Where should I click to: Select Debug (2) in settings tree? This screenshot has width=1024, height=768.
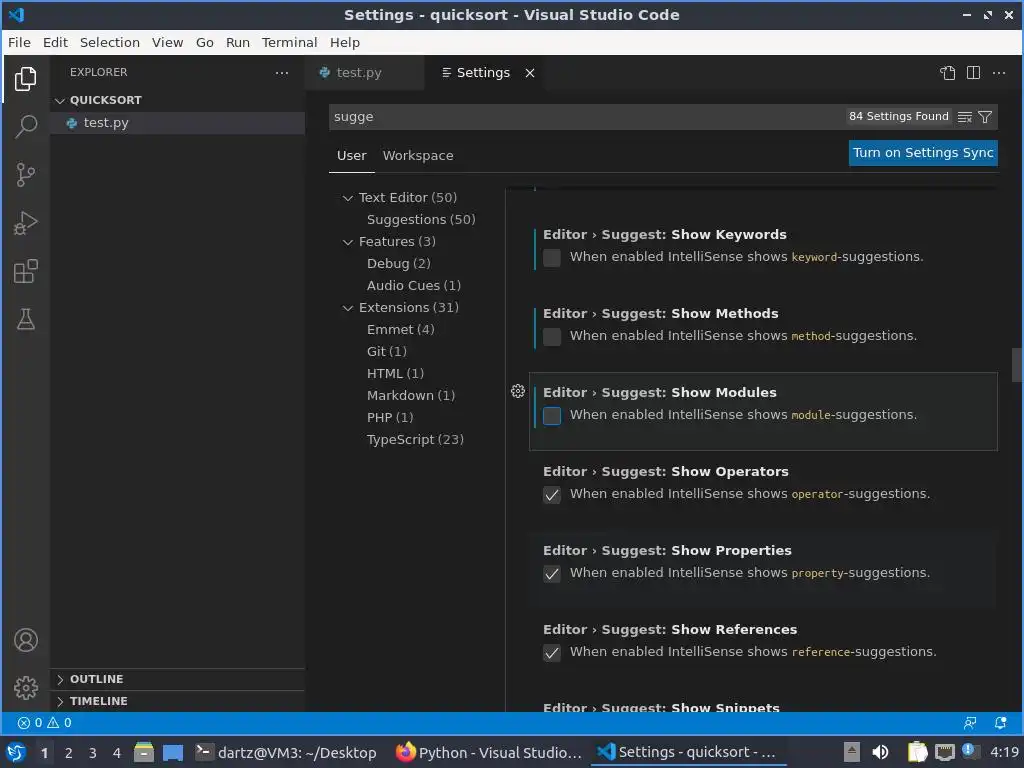coord(398,264)
